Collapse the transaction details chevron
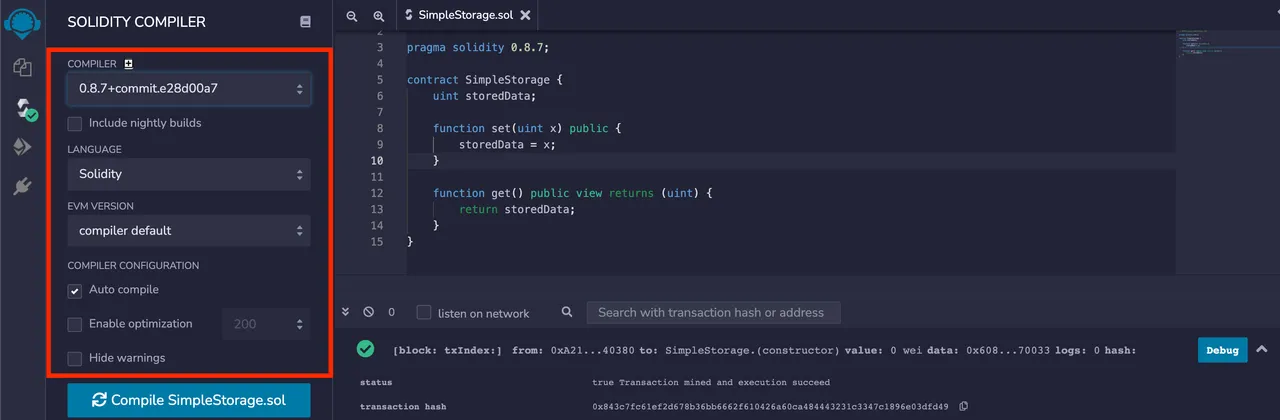 (1261, 349)
